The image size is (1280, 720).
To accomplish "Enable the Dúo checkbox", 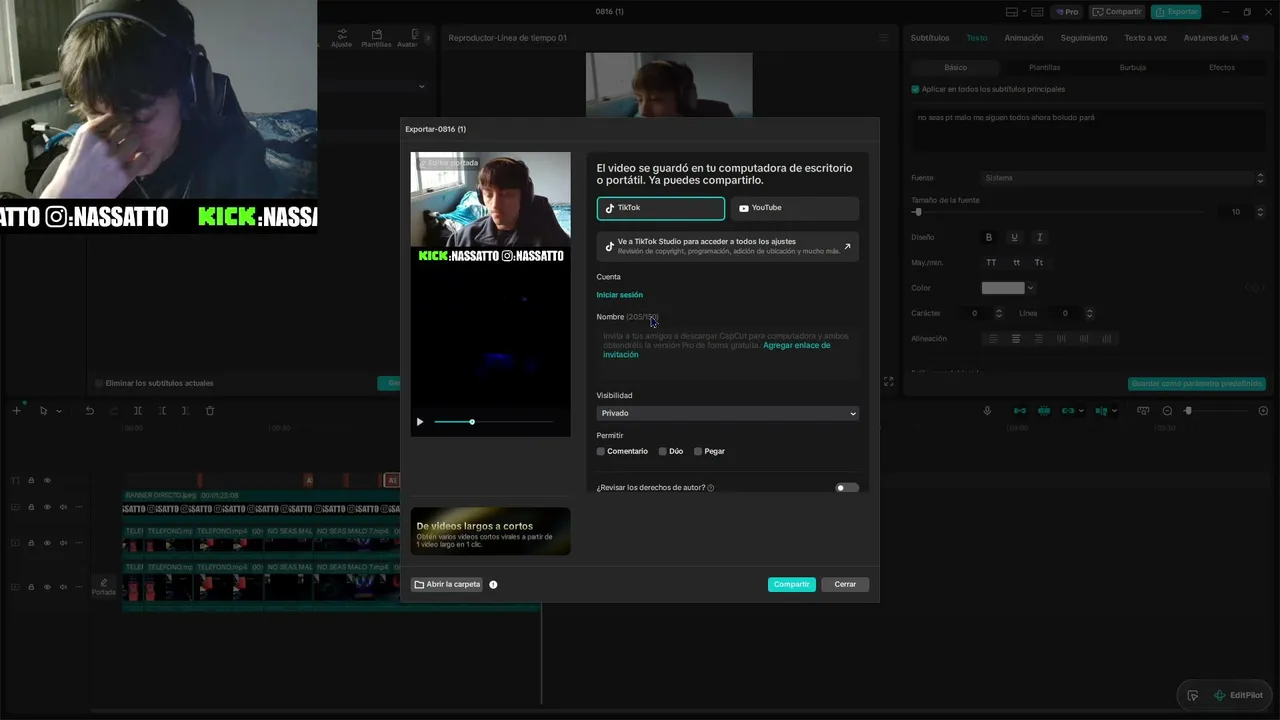I will [662, 452].
